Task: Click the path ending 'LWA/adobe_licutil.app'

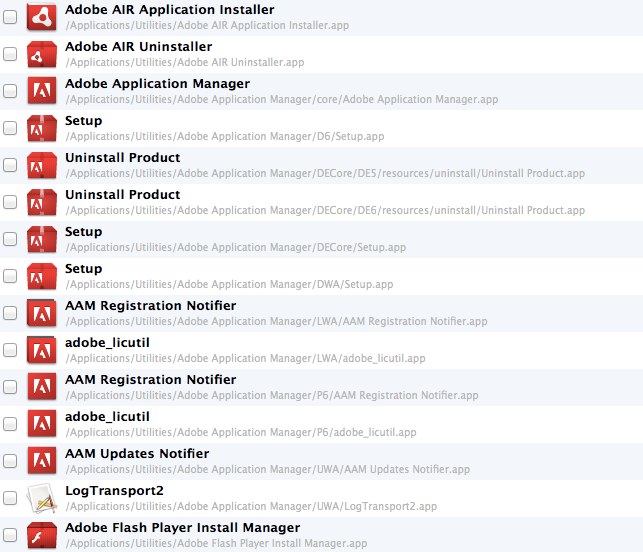Action: point(246,359)
